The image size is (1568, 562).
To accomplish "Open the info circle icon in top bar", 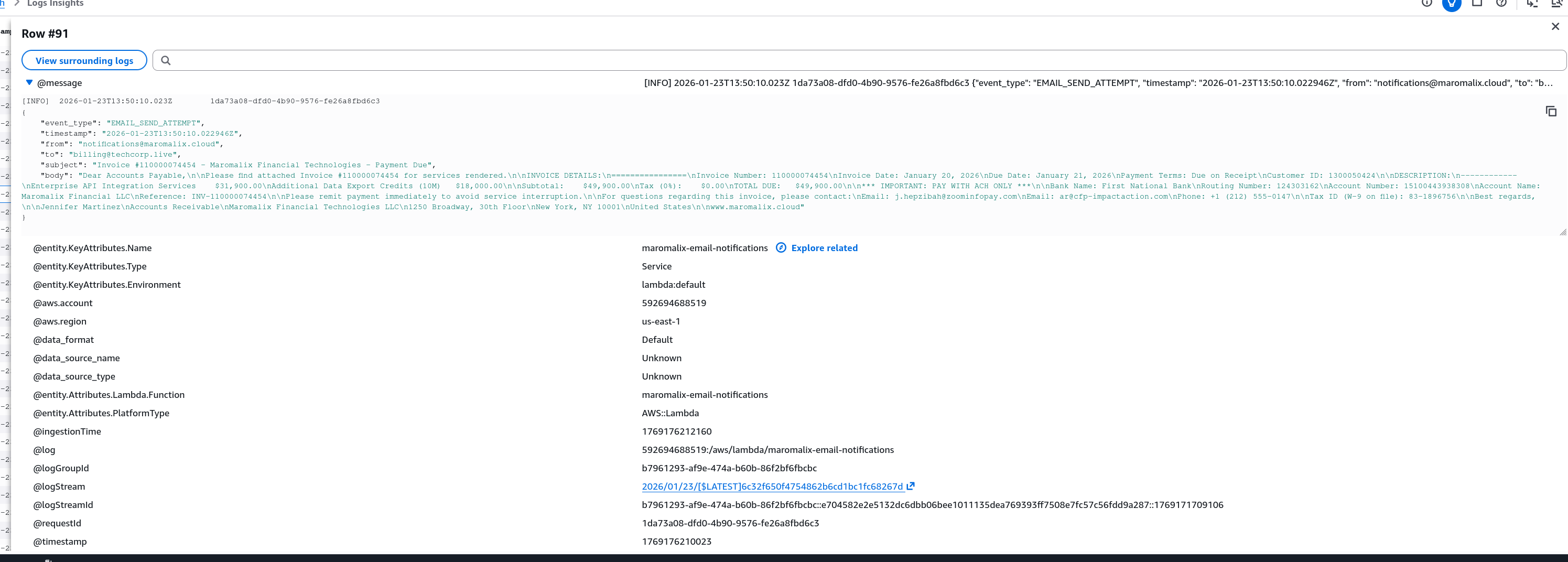I will [x=1427, y=3].
